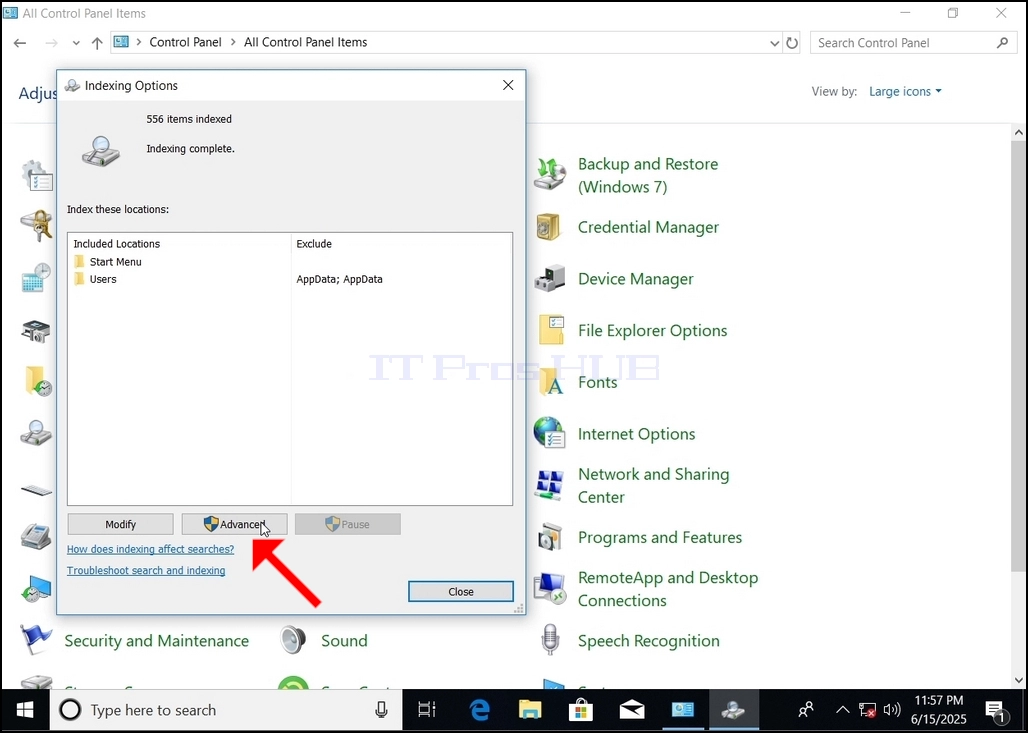The width and height of the screenshot is (1028, 733).
Task: Open the Fonts folder icon
Action: pos(551,382)
